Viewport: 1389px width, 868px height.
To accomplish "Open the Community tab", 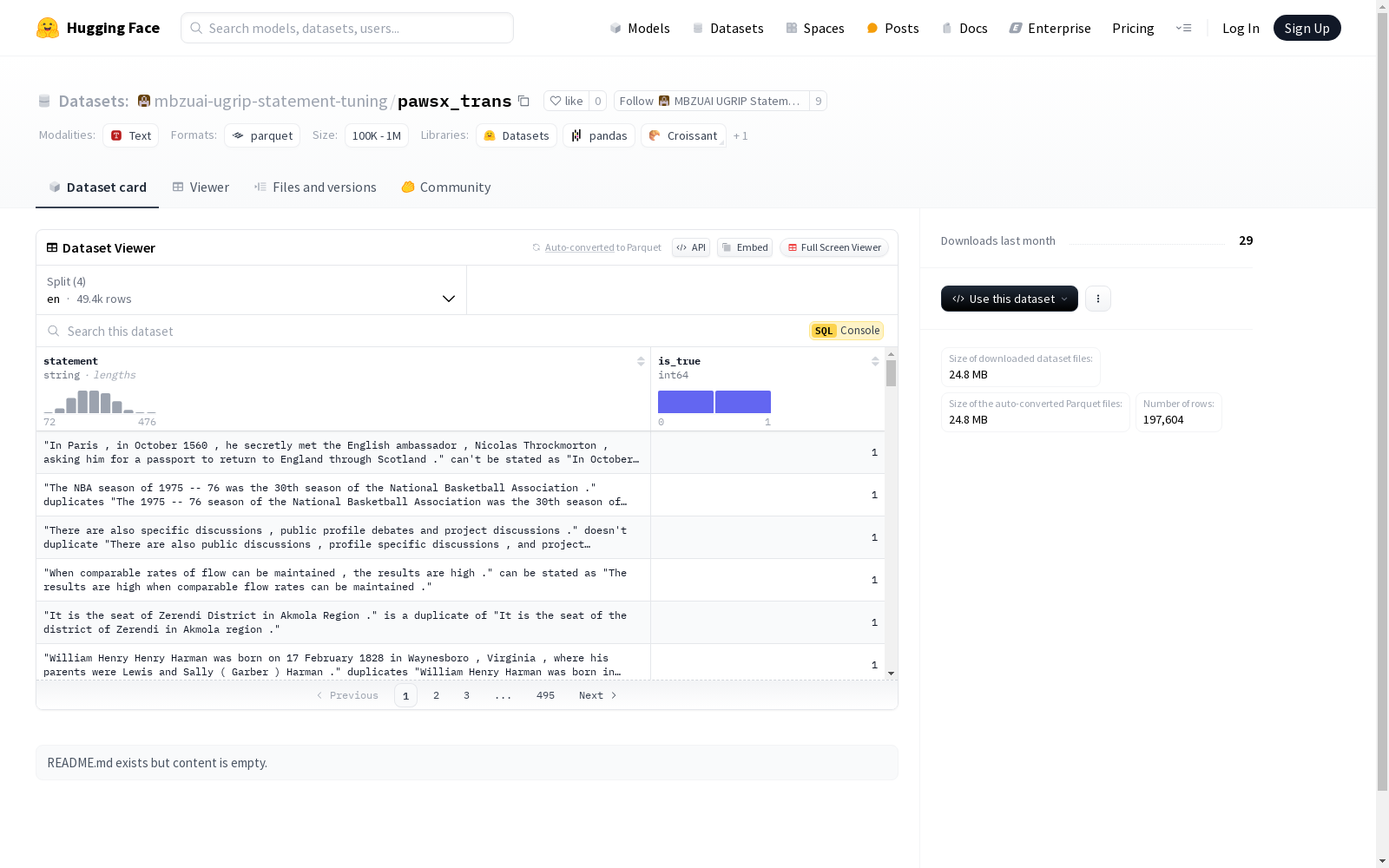I will (x=446, y=187).
